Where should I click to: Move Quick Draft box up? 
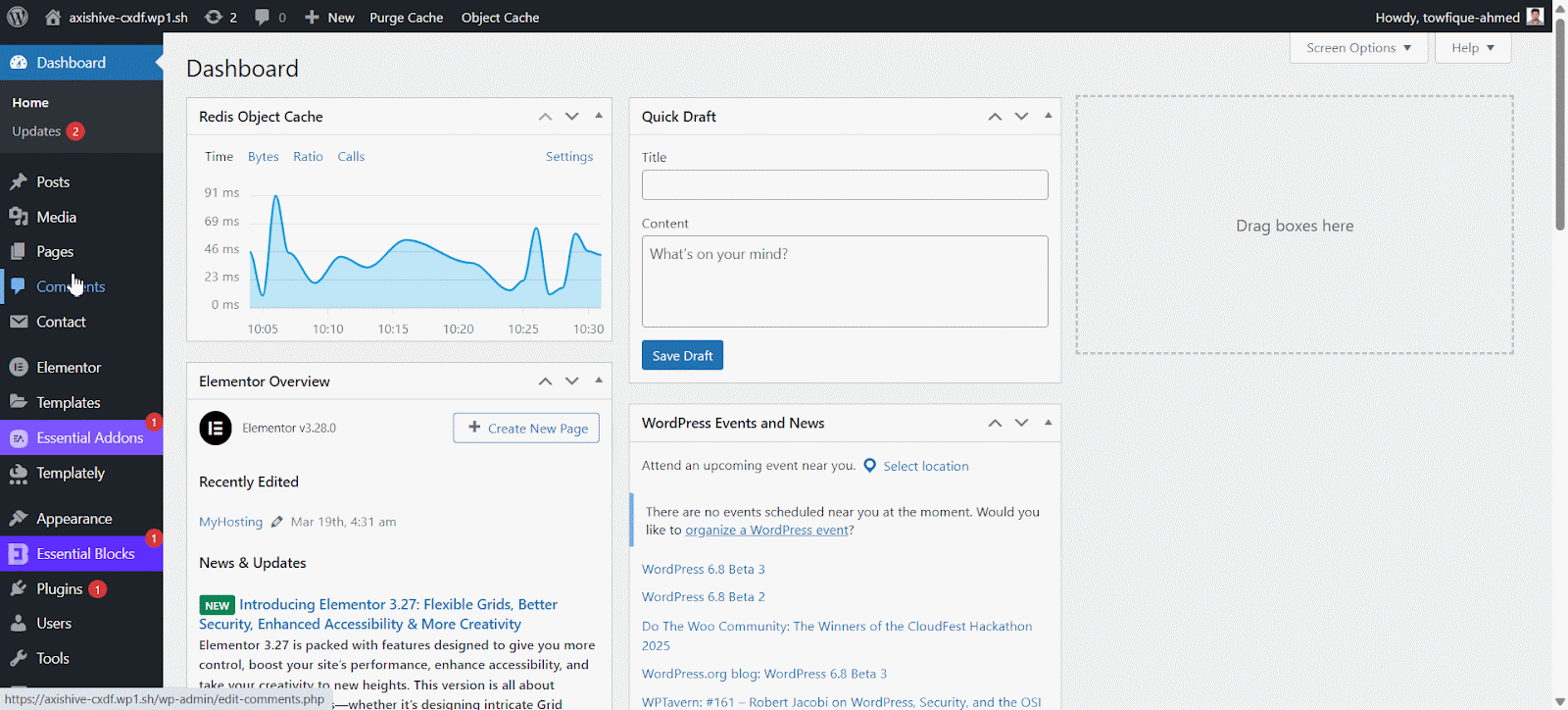(995, 117)
